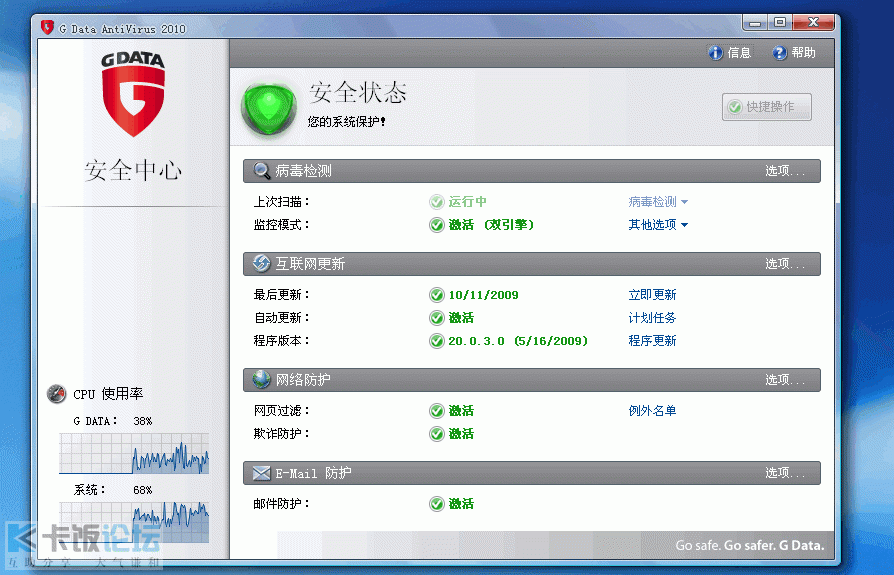
Task: Minimize the G Data AntiVirus window
Action: pyautogui.click(x=755, y=23)
